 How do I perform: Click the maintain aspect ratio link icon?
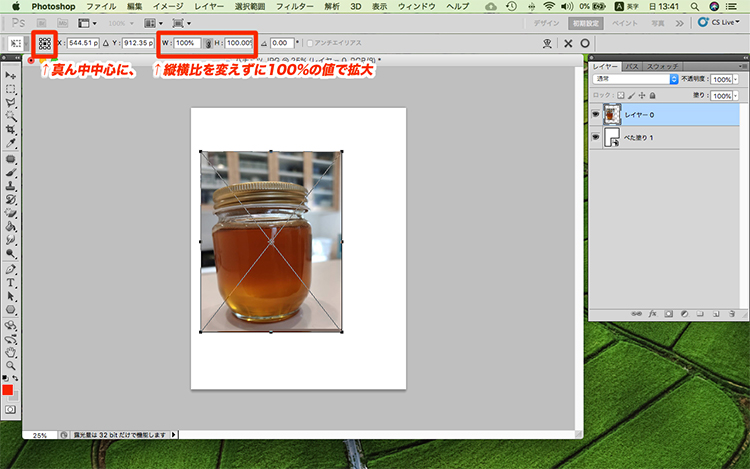tap(208, 44)
